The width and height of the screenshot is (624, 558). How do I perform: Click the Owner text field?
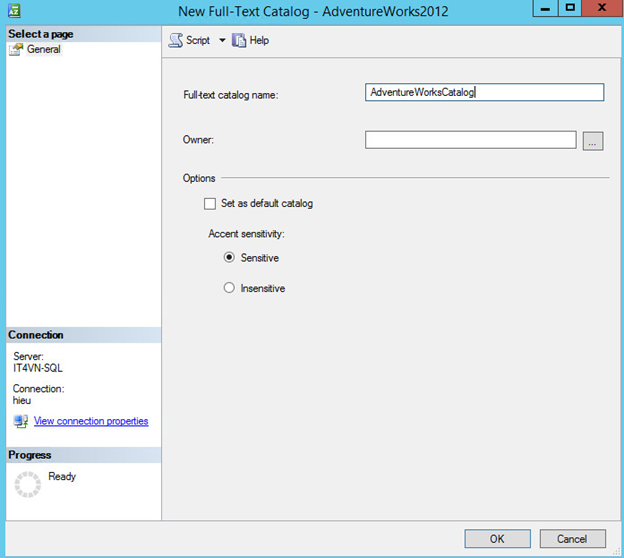tap(470, 140)
